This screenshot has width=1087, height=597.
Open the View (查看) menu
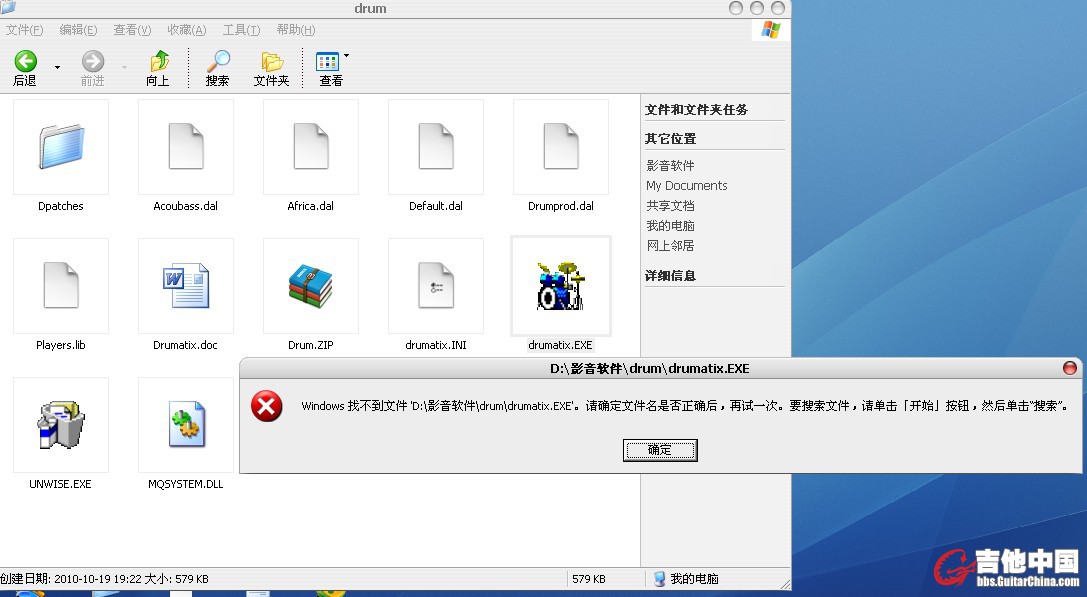[132, 30]
